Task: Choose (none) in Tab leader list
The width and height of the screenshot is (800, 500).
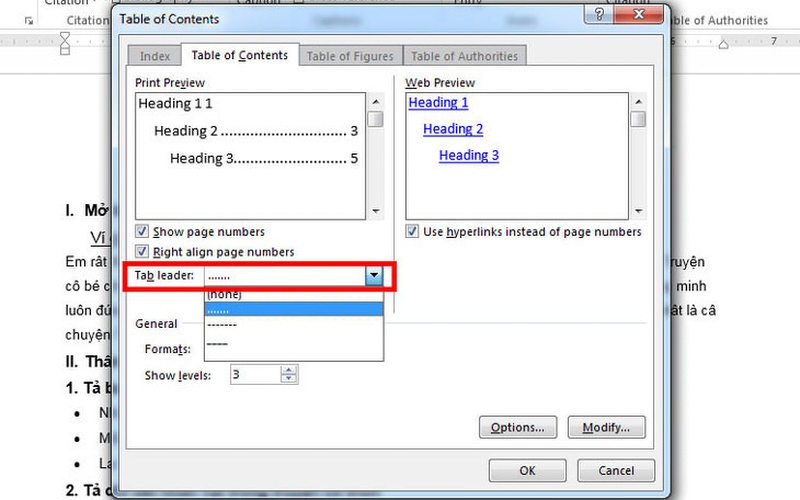Action: pos(293,295)
